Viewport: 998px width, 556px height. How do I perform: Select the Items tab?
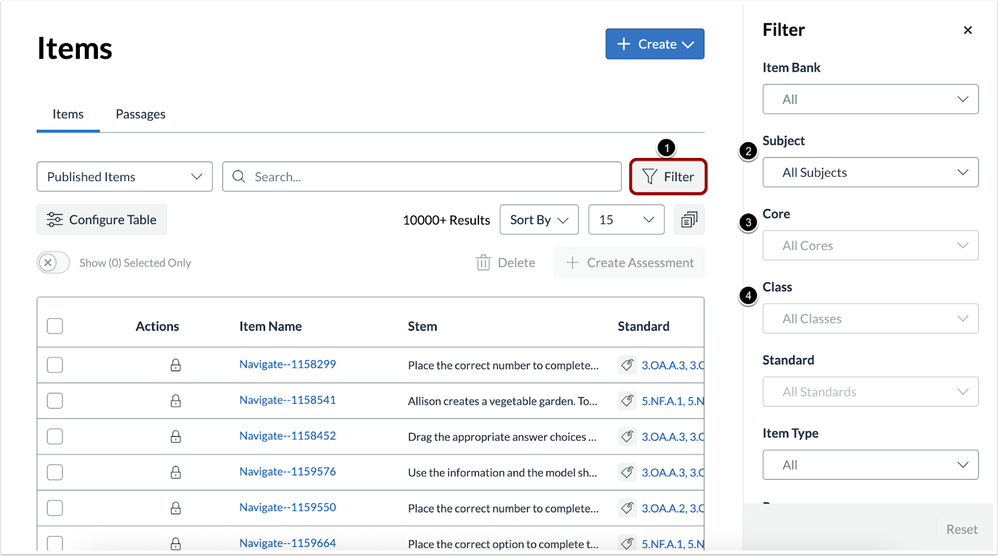tap(68, 114)
